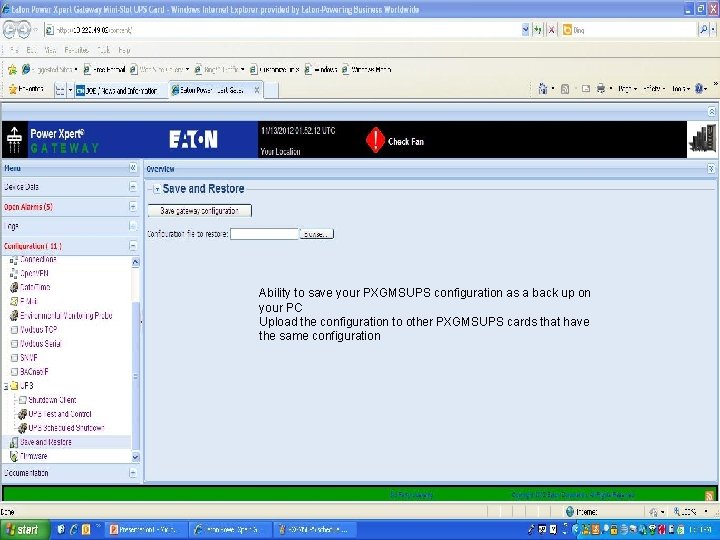Open the Quick Tabs button

(x=60, y=90)
